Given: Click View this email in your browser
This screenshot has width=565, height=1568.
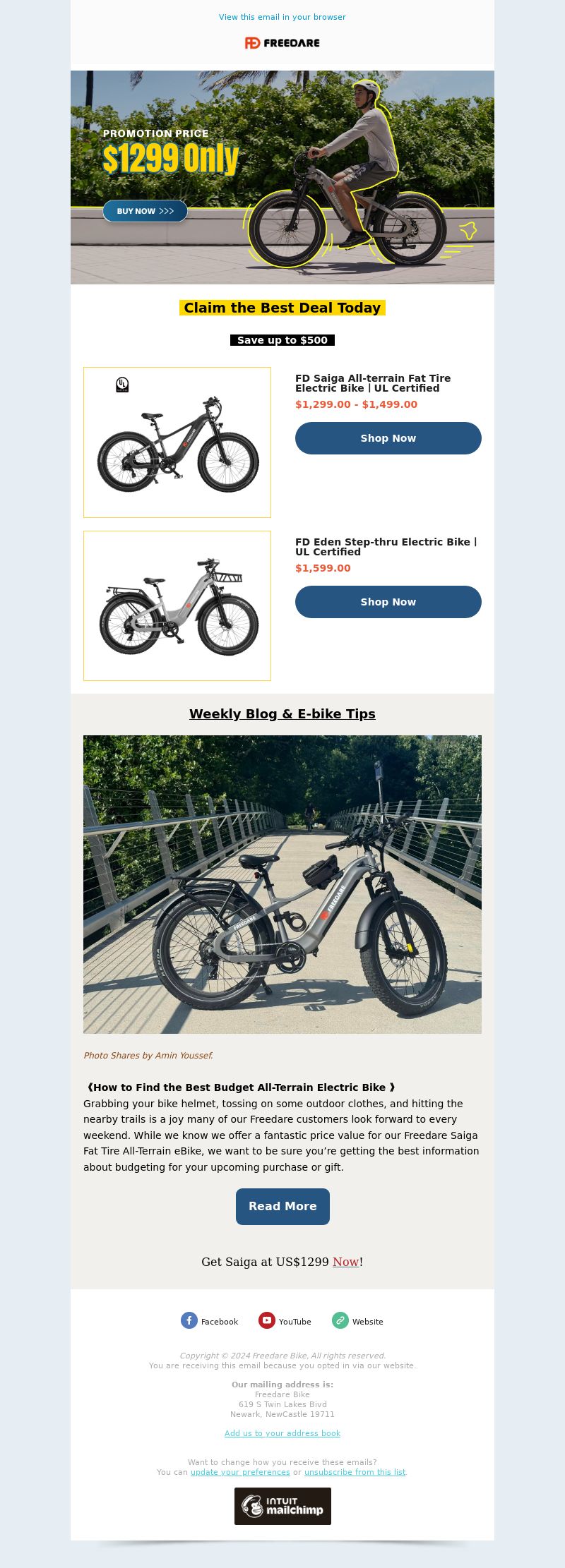Looking at the screenshot, I should (282, 17).
